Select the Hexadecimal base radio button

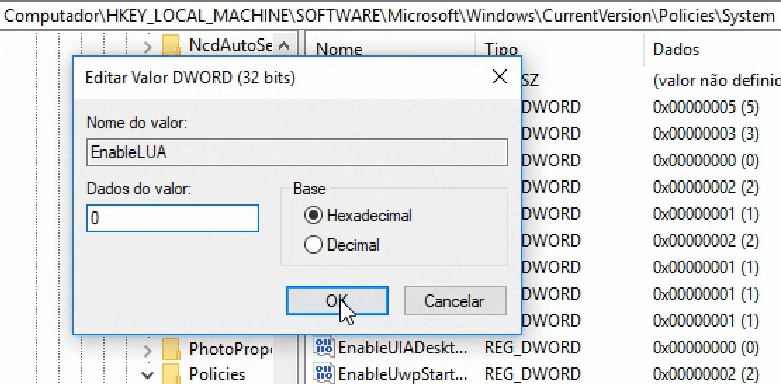tap(313, 216)
